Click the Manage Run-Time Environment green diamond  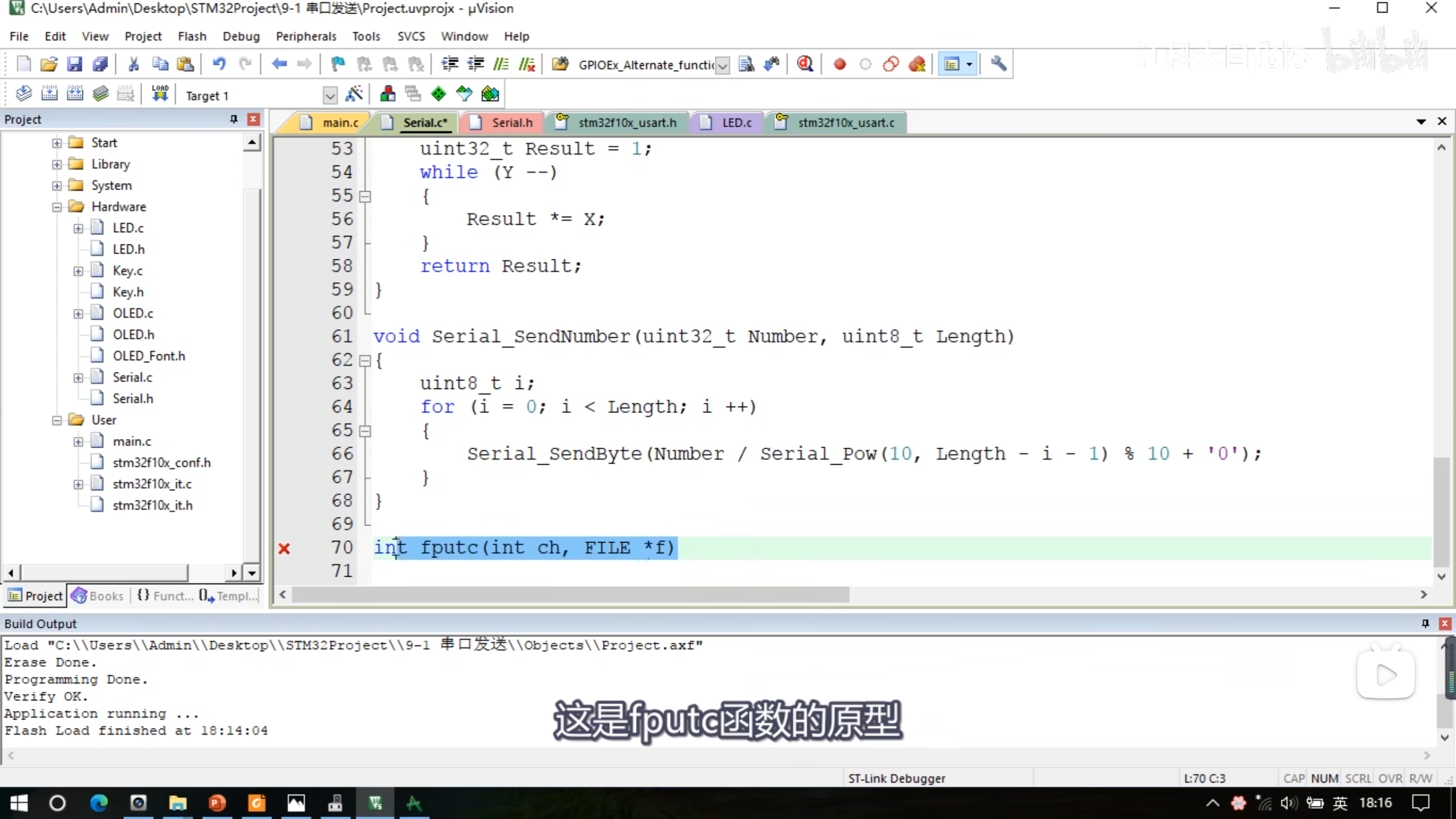[x=439, y=94]
